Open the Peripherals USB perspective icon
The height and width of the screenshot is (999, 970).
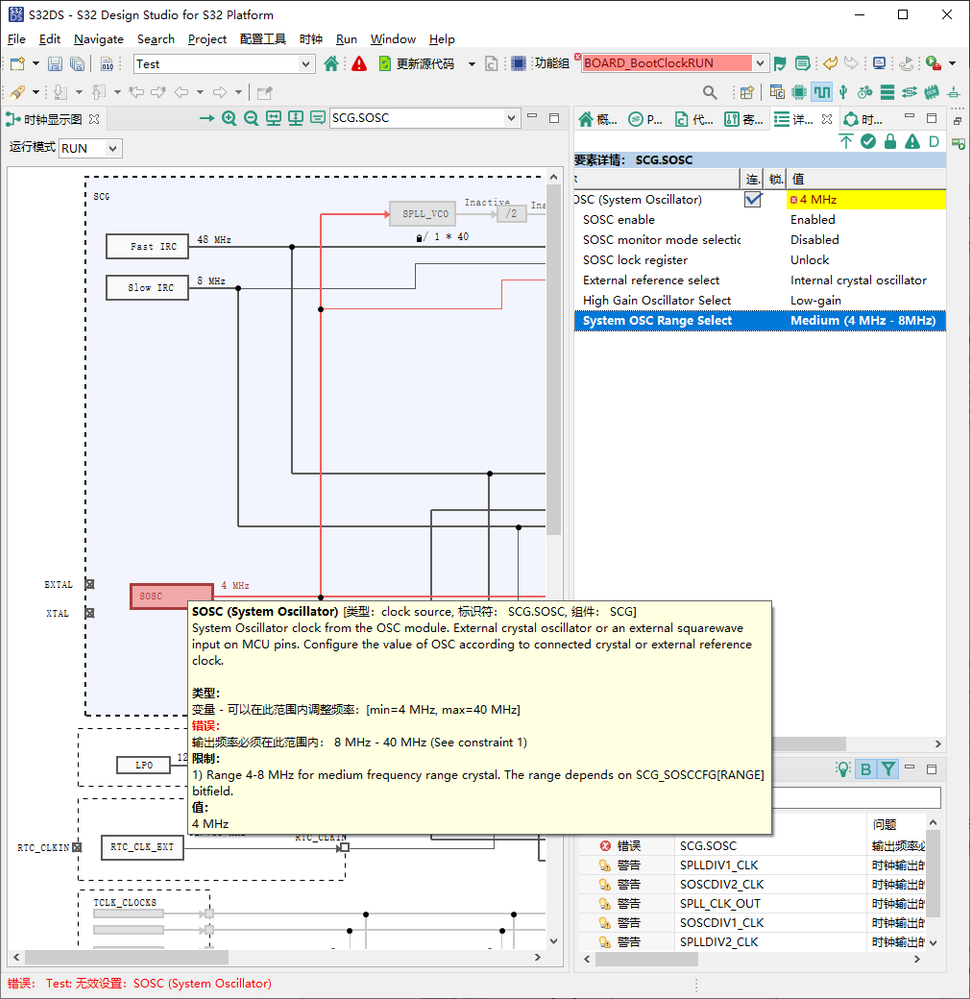(x=843, y=92)
